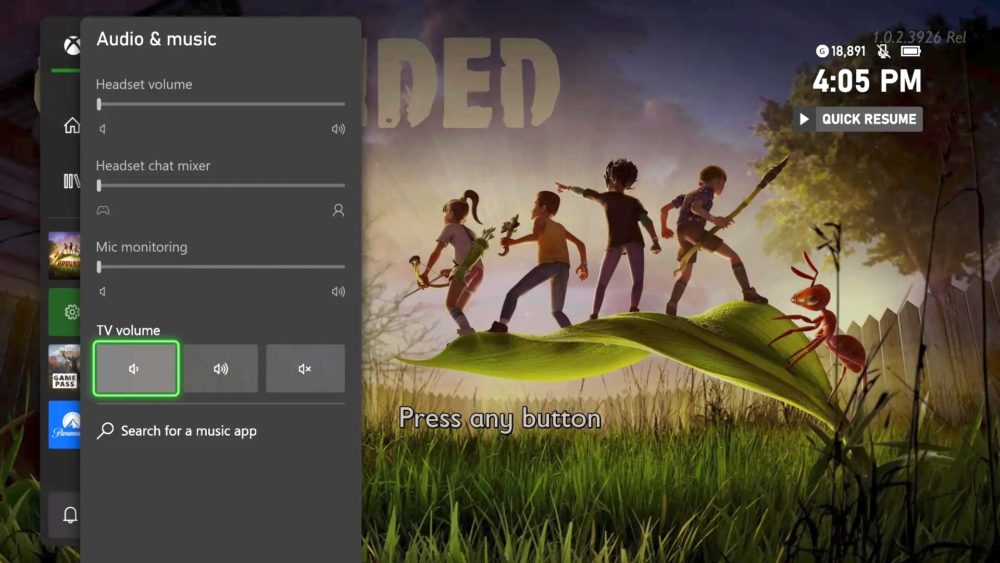Open the Game Pass tile
The width and height of the screenshot is (1000, 563).
coord(64,368)
